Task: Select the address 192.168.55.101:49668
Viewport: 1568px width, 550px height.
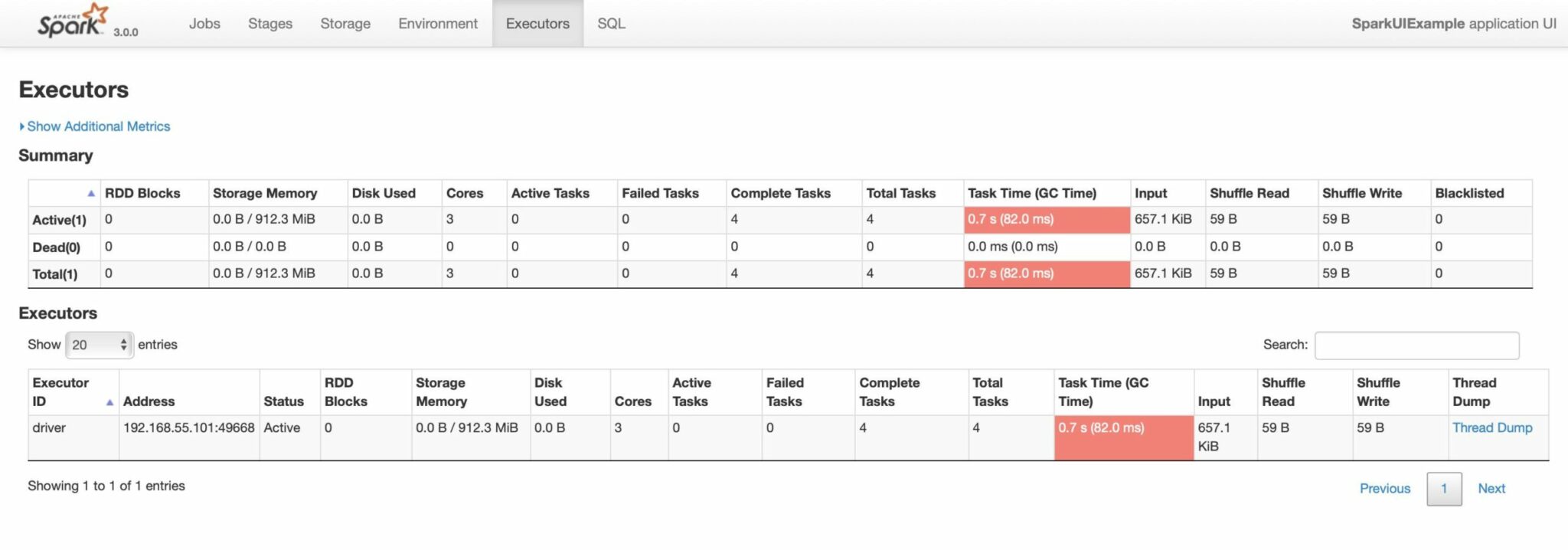Action: tap(188, 427)
